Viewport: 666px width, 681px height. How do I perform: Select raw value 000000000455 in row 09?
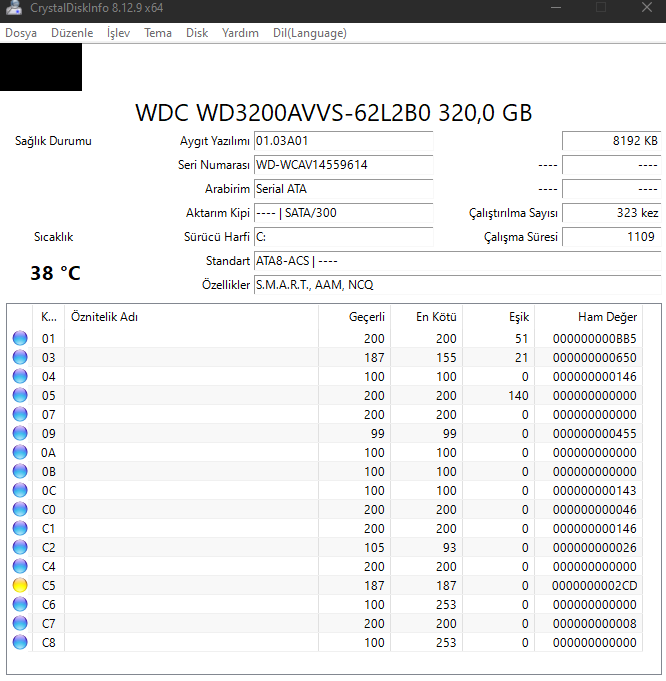[594, 433]
